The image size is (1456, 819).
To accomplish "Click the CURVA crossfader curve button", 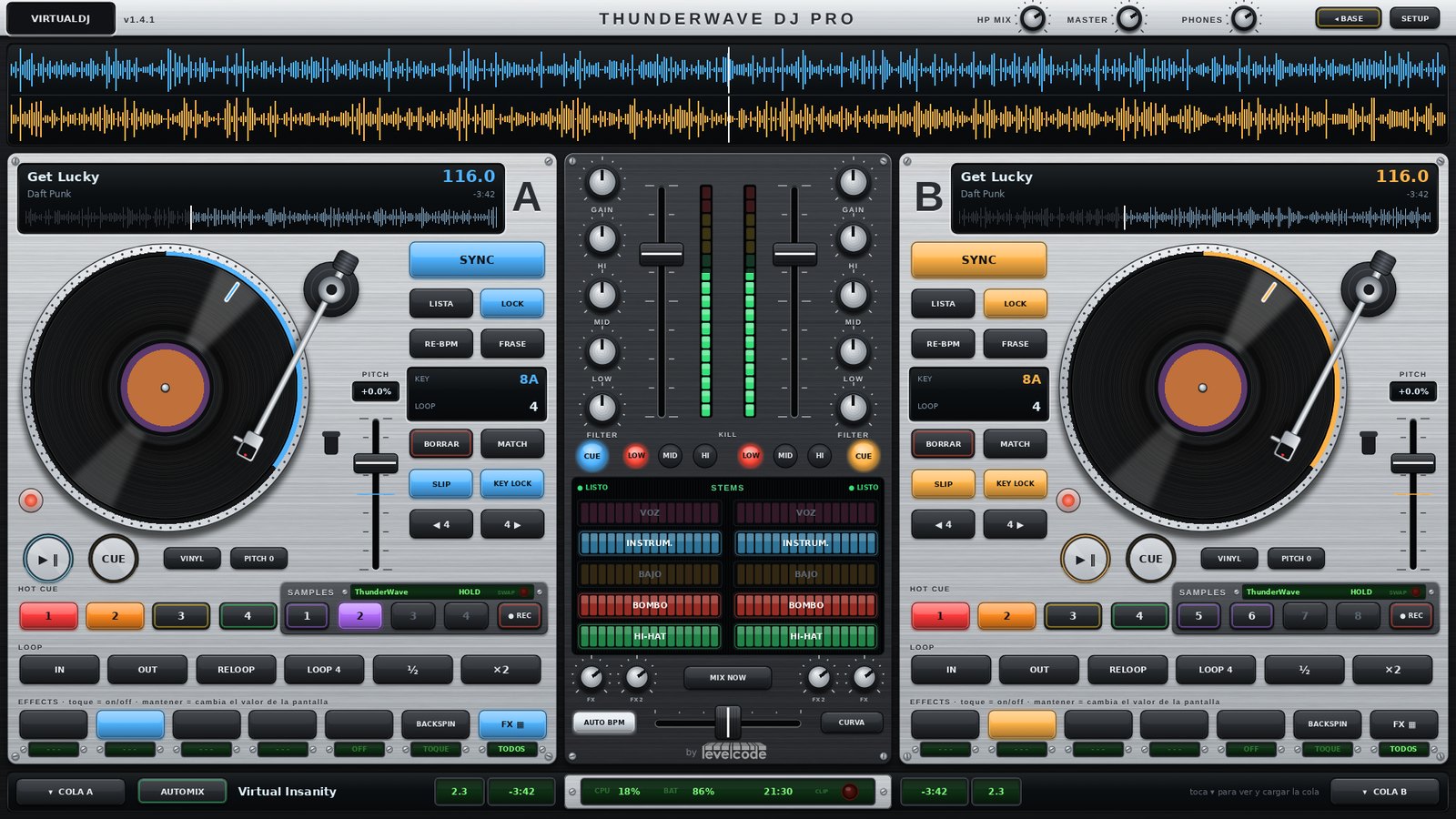I will coord(852,723).
